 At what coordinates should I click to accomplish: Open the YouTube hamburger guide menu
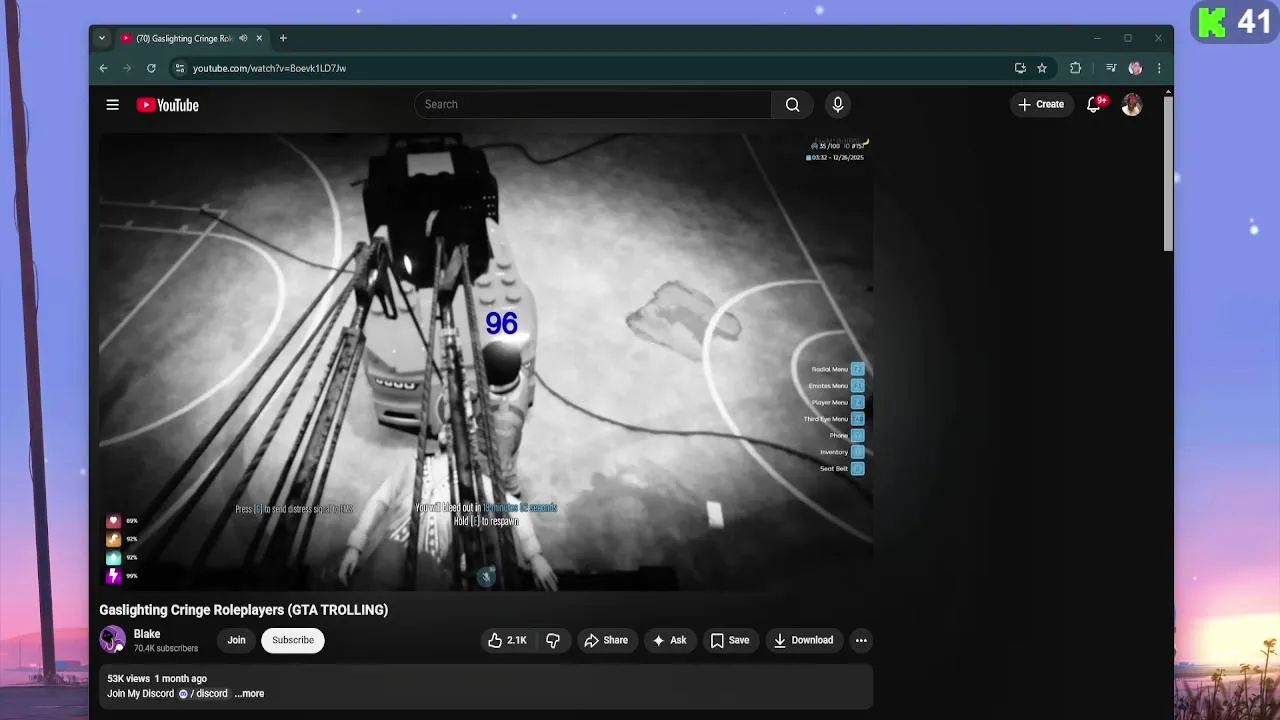click(113, 105)
